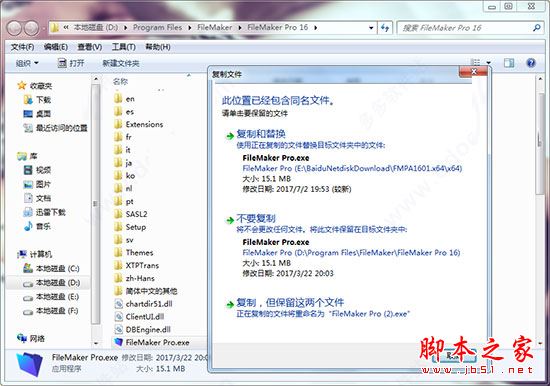Screen dimensions: 550x386
Task: Click the Back navigation arrow
Action: click(14, 28)
